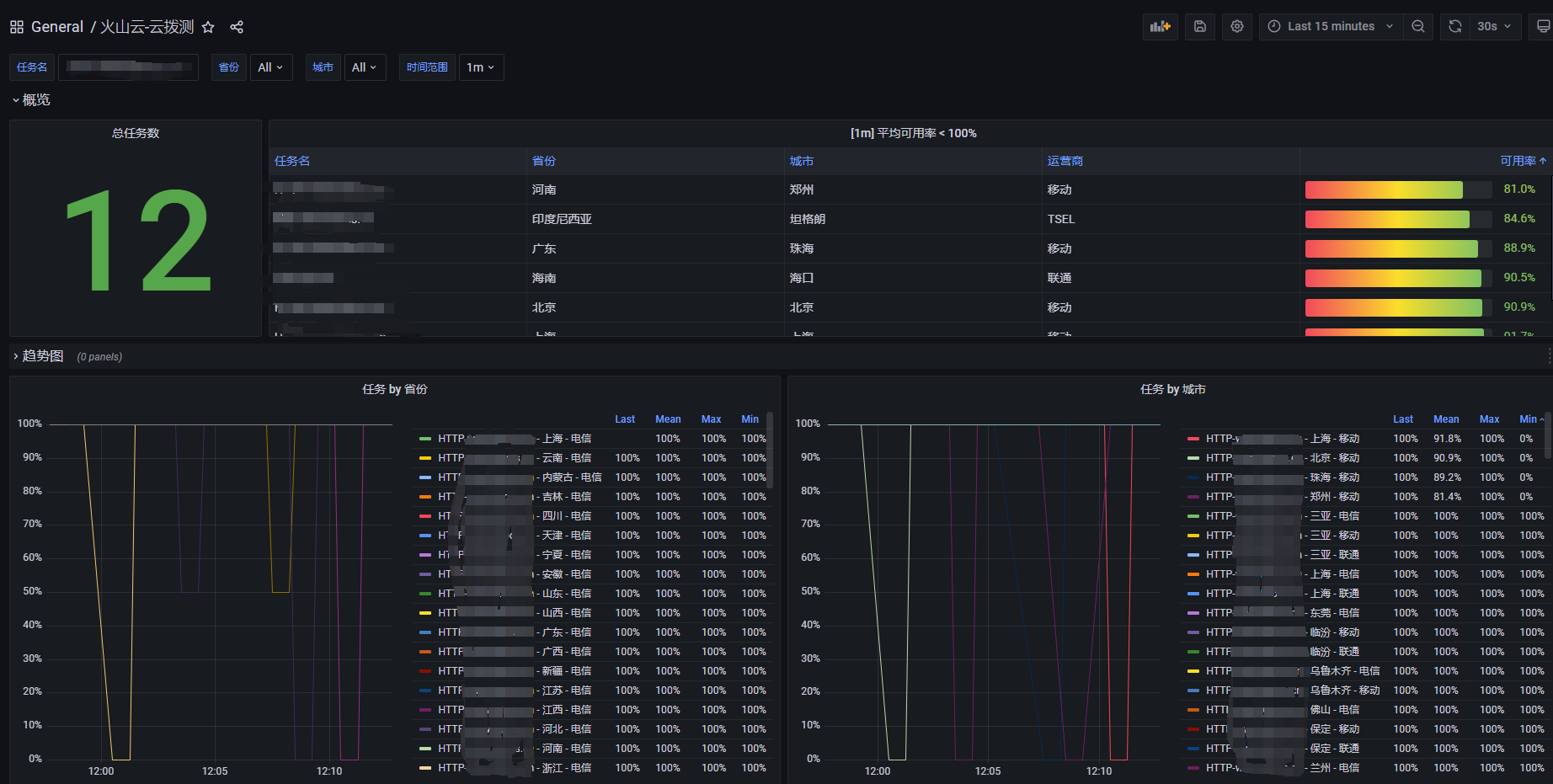Viewport: 1553px width, 784px height.
Task: Open the General breadcrumb link
Action: pyautogui.click(x=56, y=26)
